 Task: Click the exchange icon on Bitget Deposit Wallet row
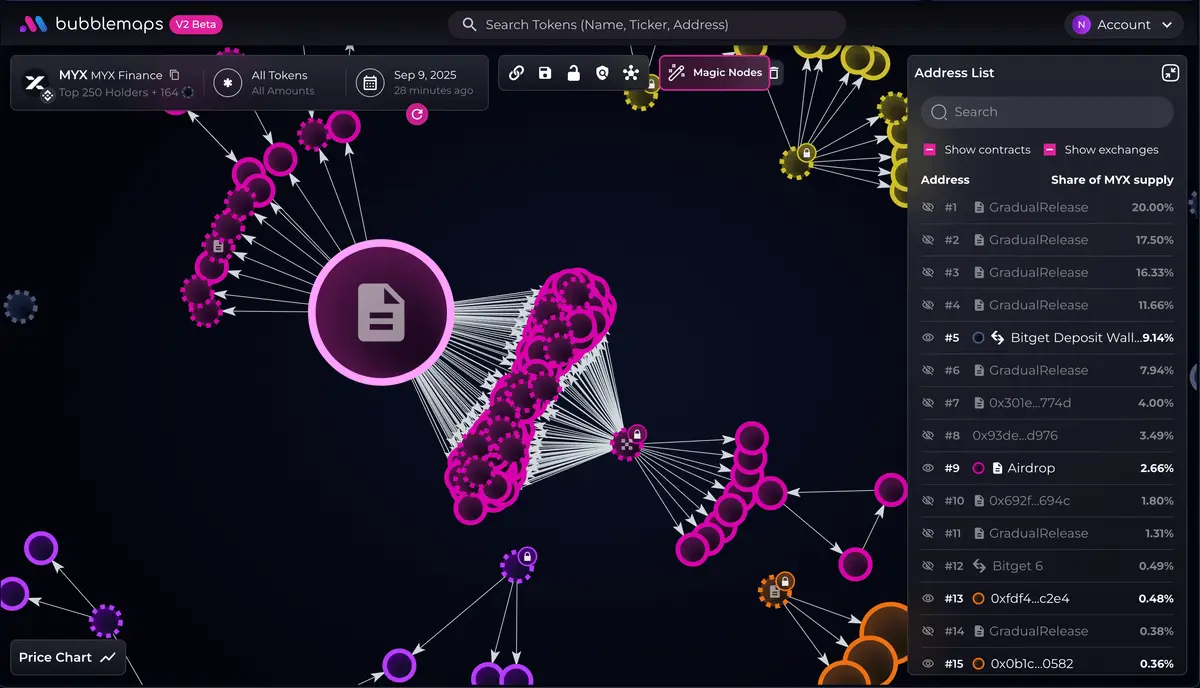coord(997,338)
